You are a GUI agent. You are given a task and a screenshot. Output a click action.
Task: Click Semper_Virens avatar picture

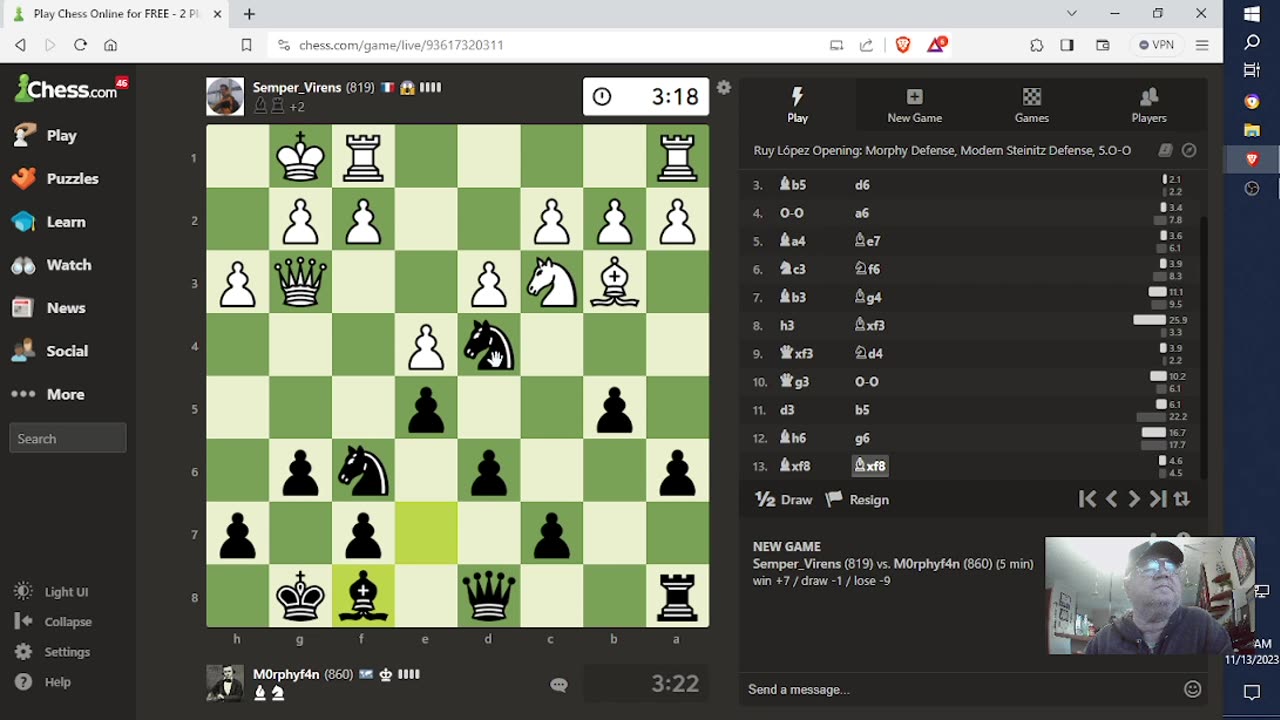225,97
